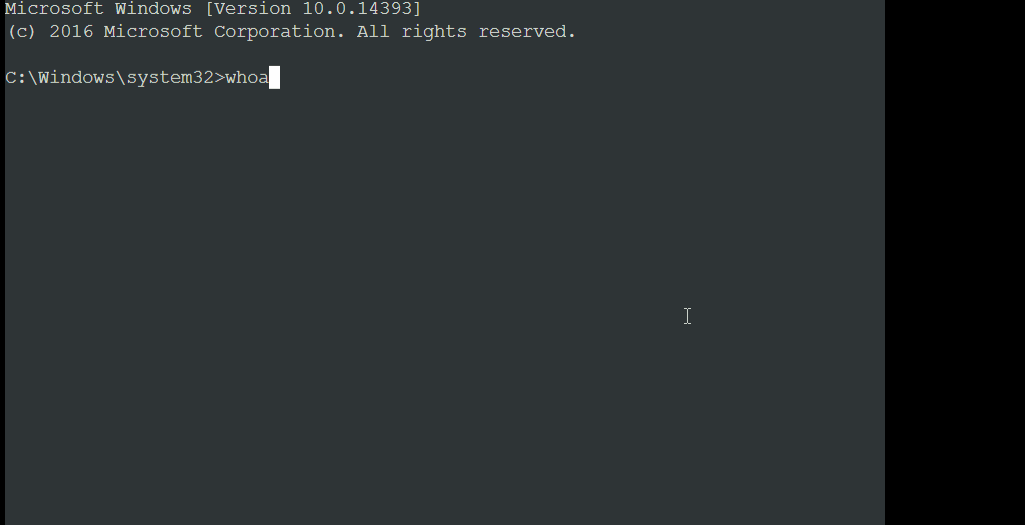Click the year "2016" in the copyright line
Image resolution: width=1025 pixels, height=525 pixels.
[71, 31]
